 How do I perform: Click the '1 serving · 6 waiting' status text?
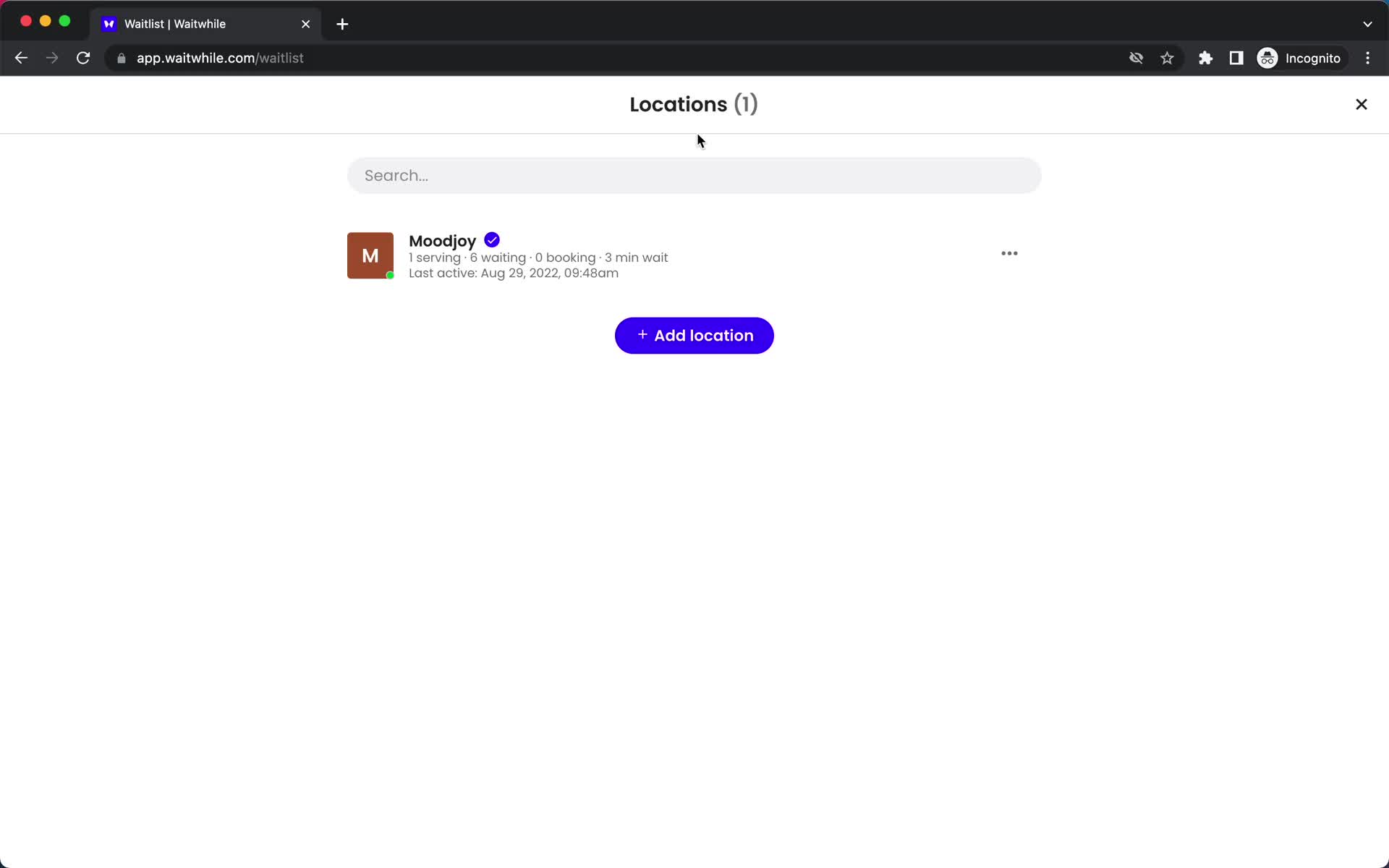click(467, 258)
